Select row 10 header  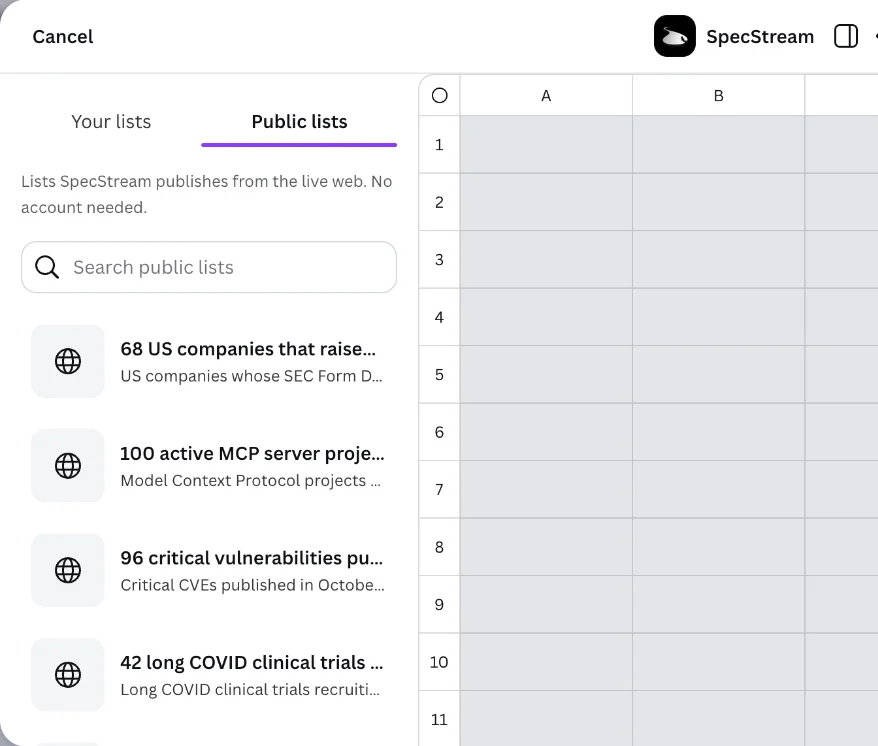click(440, 662)
